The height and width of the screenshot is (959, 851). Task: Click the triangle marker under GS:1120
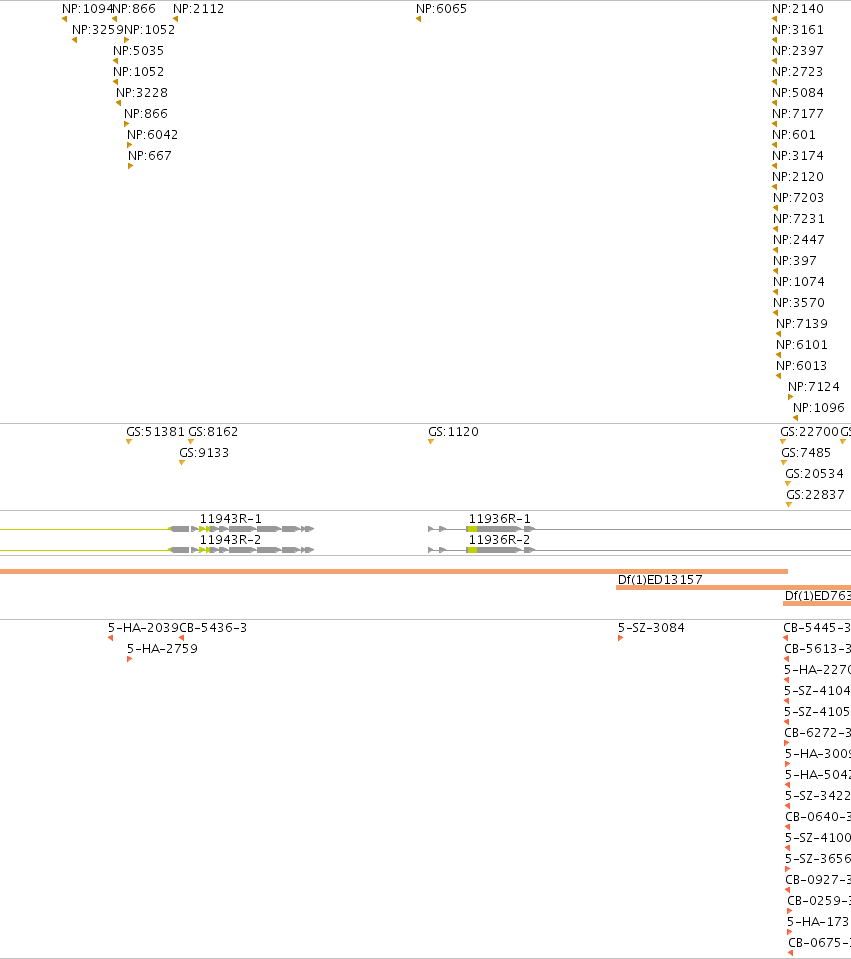[x=431, y=442]
